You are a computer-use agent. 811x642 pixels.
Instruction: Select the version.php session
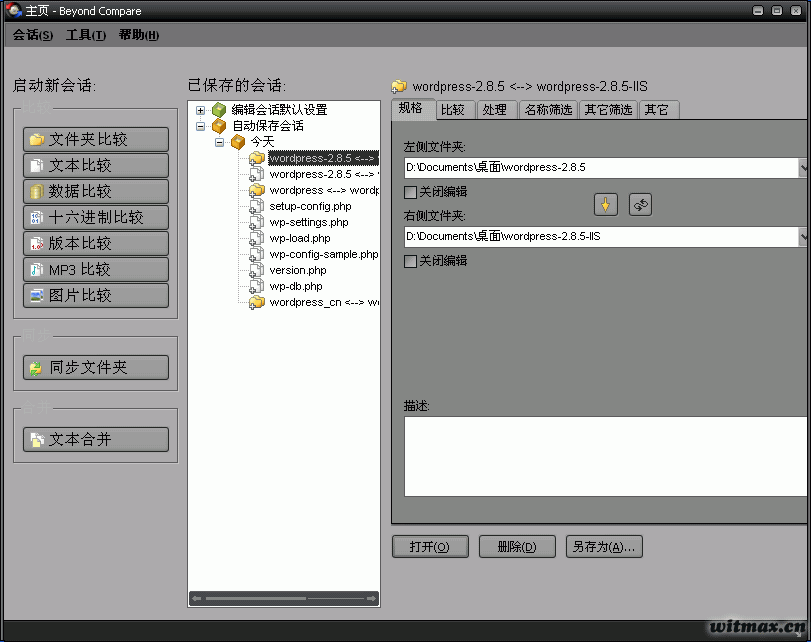point(298,270)
